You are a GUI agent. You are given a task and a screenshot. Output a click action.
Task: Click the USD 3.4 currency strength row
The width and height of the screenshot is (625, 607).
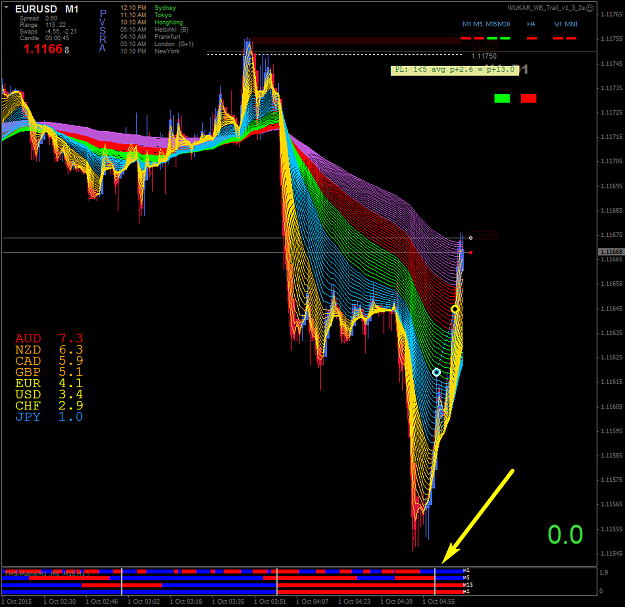49,394
